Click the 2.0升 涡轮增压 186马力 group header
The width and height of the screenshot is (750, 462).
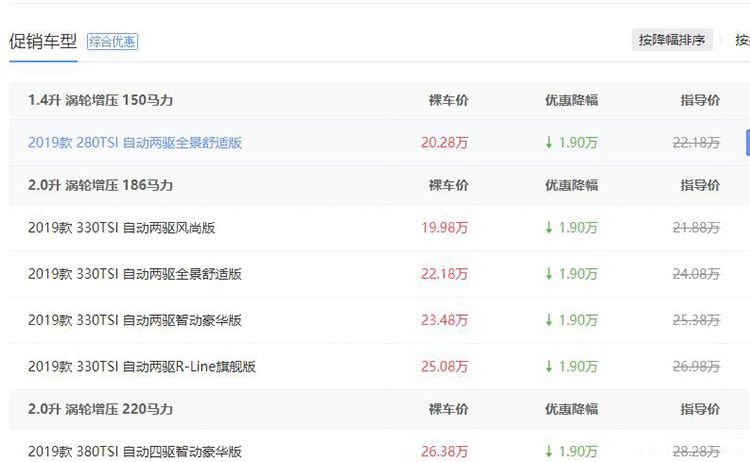[x=100, y=186]
